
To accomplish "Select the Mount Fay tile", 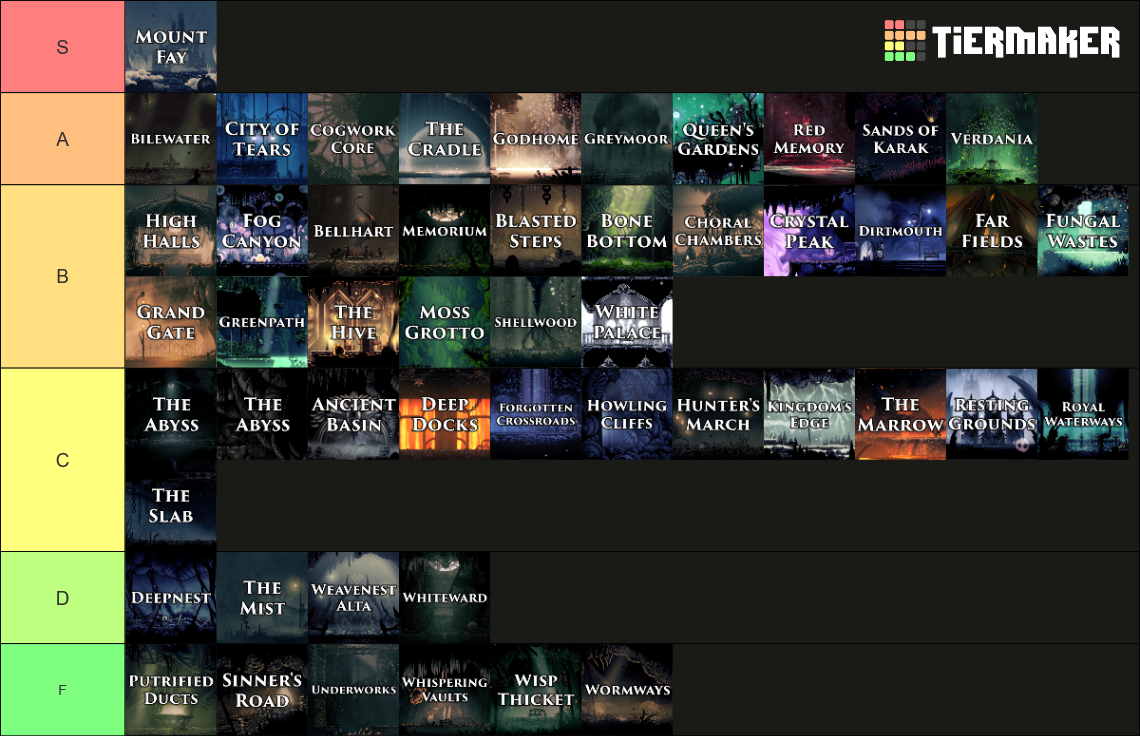I will coord(171,47).
